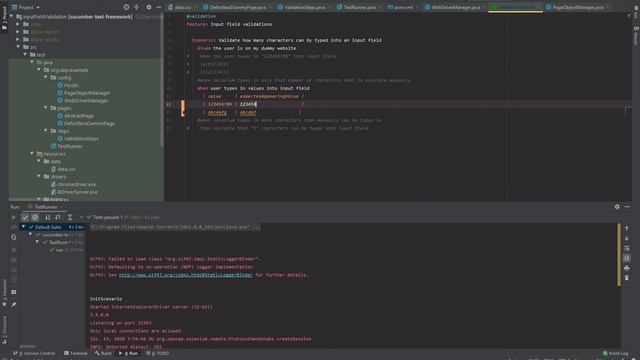Toggle Show Ignored tests button
This screenshot has height=360, width=640.
35,217
